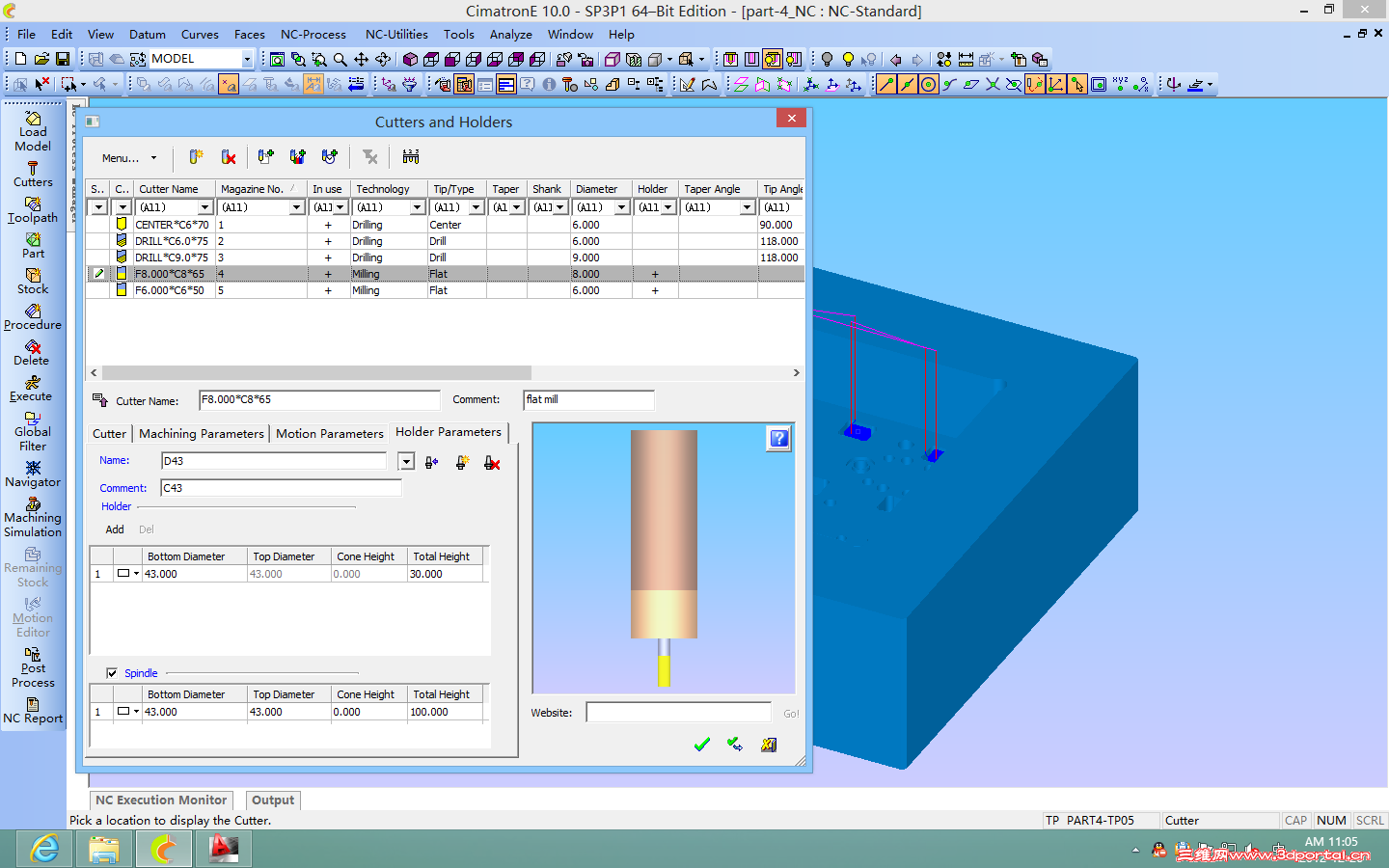
Task: Click the Website input field
Action: click(679, 713)
